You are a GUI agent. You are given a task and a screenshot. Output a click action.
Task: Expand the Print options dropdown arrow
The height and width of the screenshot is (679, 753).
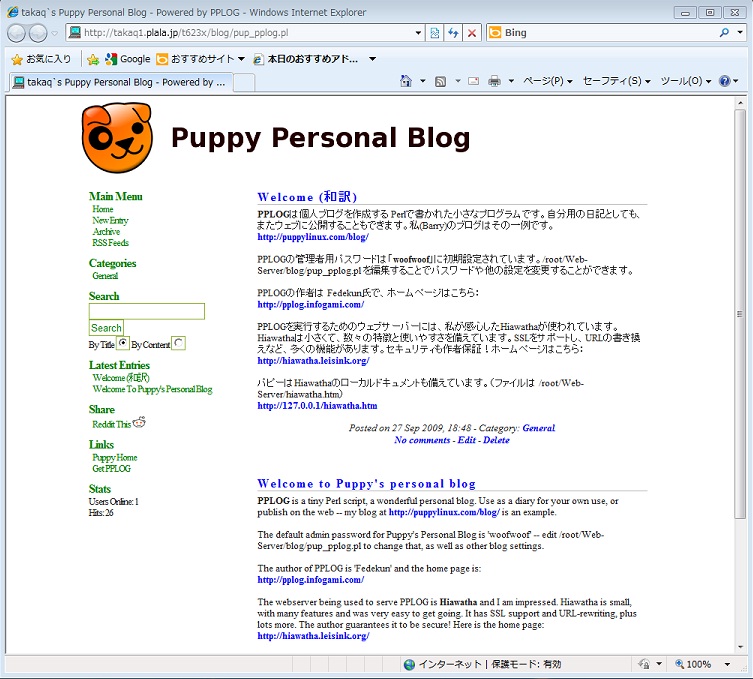511,81
